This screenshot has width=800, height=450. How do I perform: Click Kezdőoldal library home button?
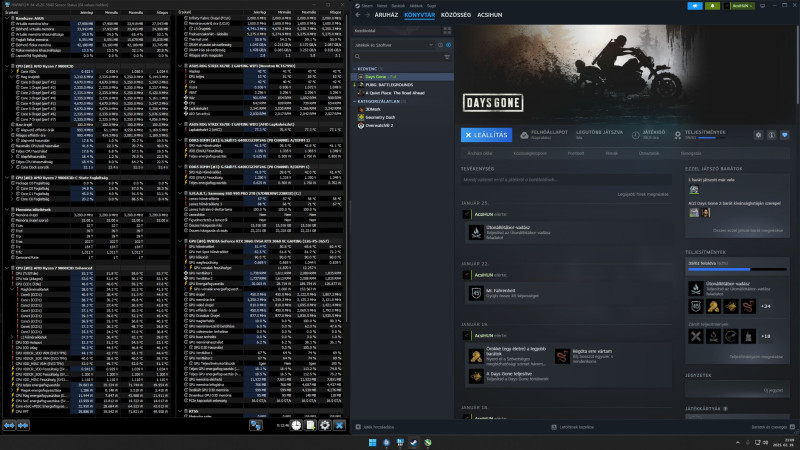396,31
